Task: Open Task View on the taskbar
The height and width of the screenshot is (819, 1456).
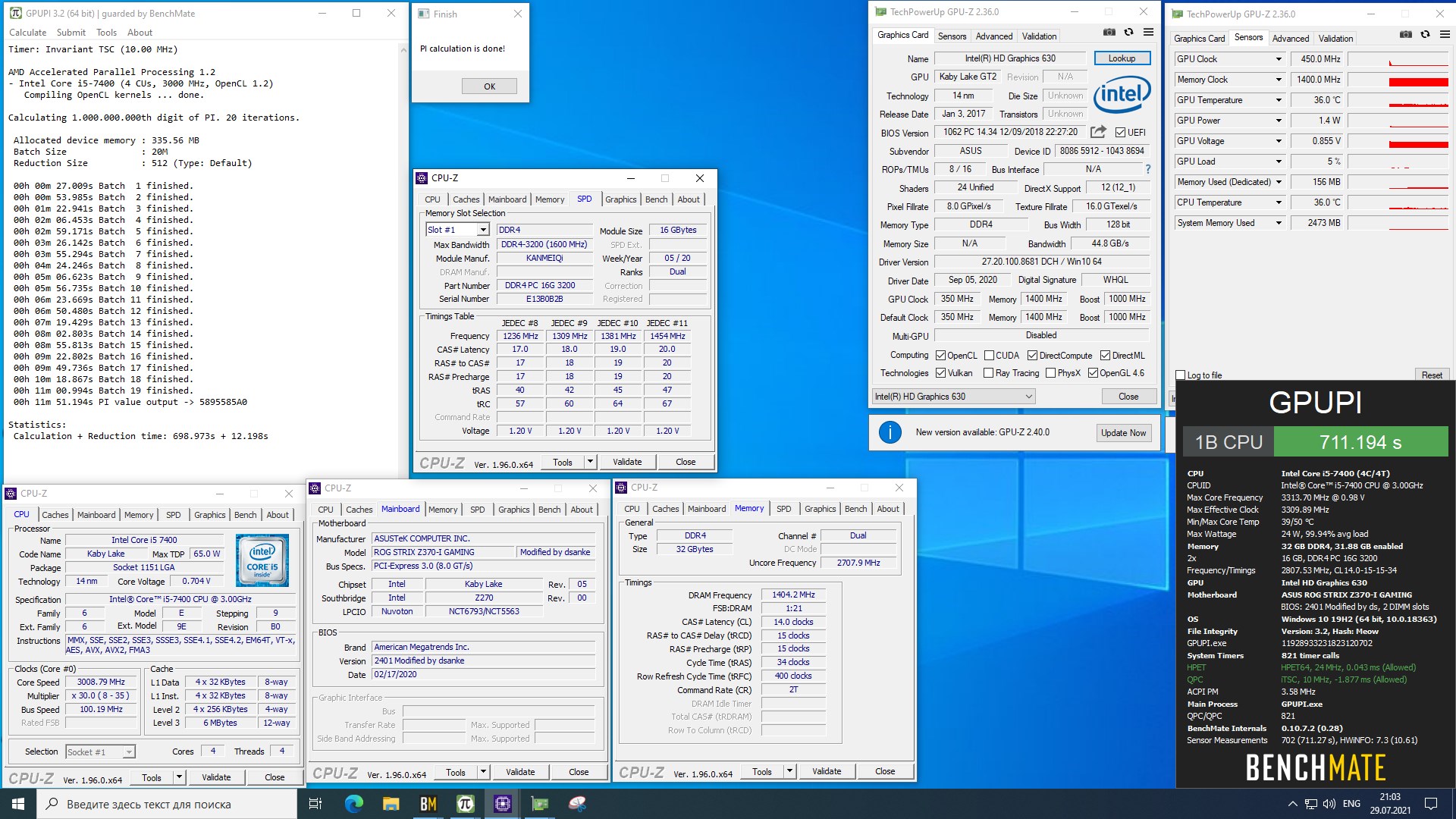Action: tap(315, 804)
